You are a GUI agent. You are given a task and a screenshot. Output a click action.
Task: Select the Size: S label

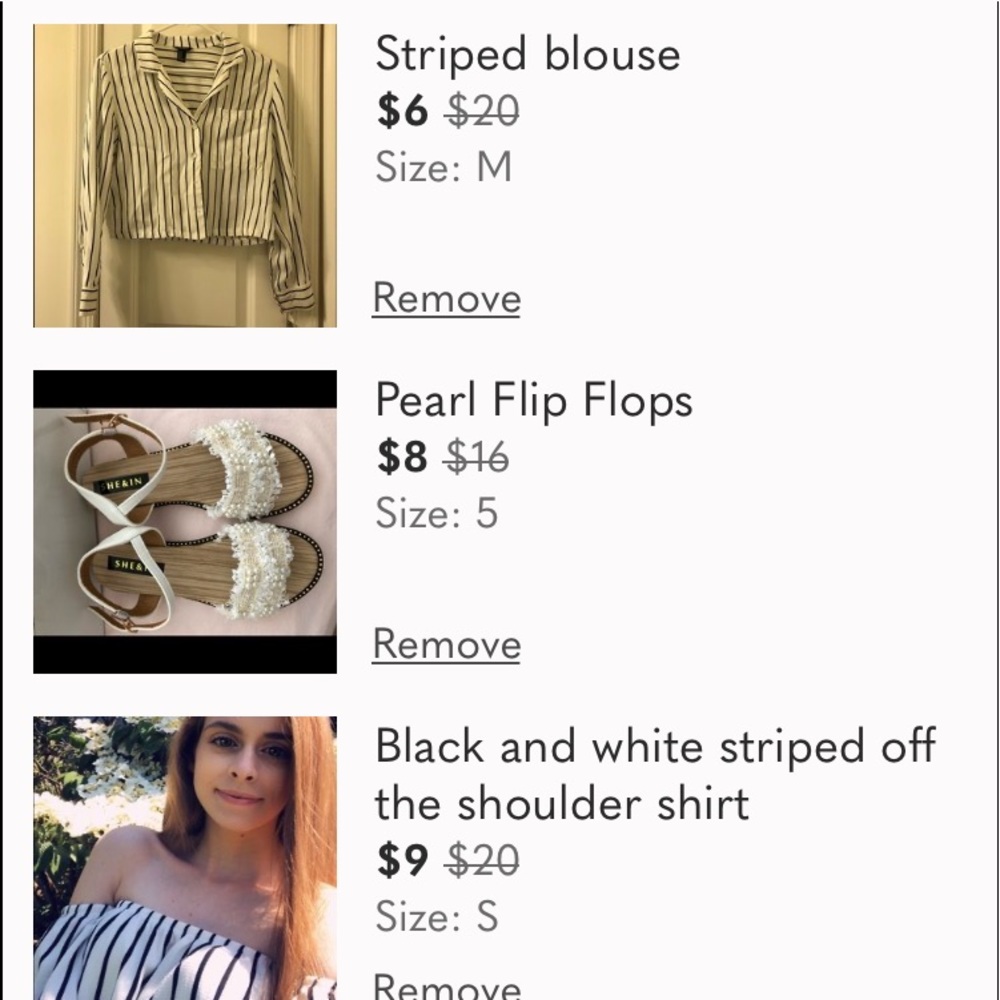click(x=436, y=916)
